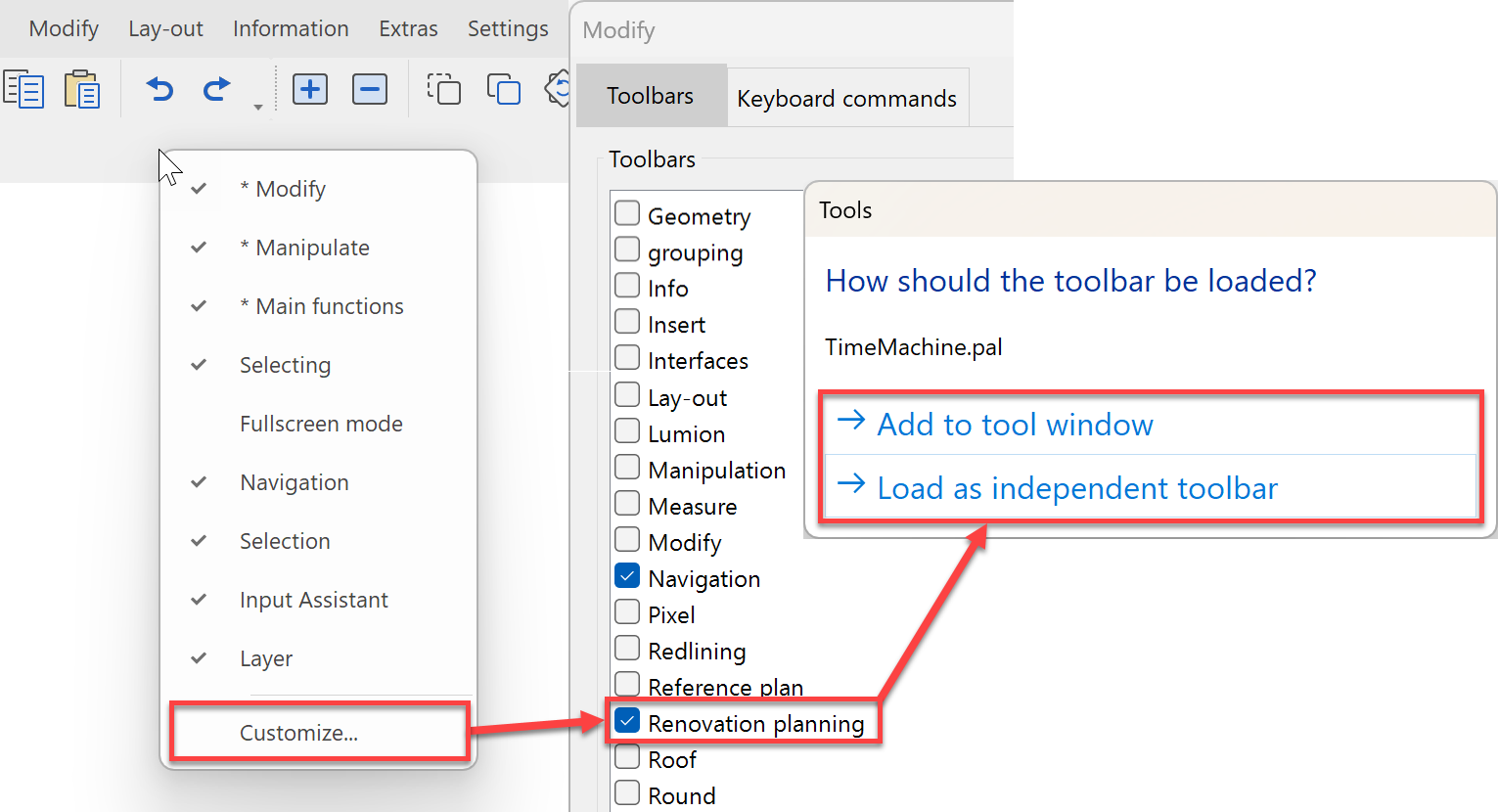Viewport: 1498px width, 812px height.
Task: Click the blue plus square icon
Action: point(310,90)
